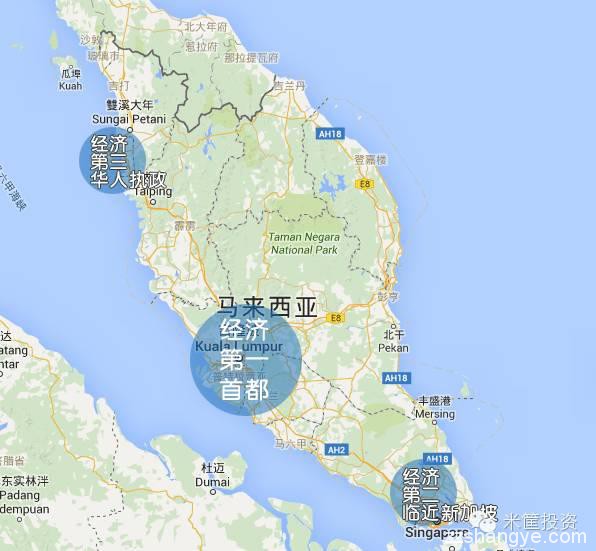
Task: Click the Dumai label
Action: [x=212, y=482]
